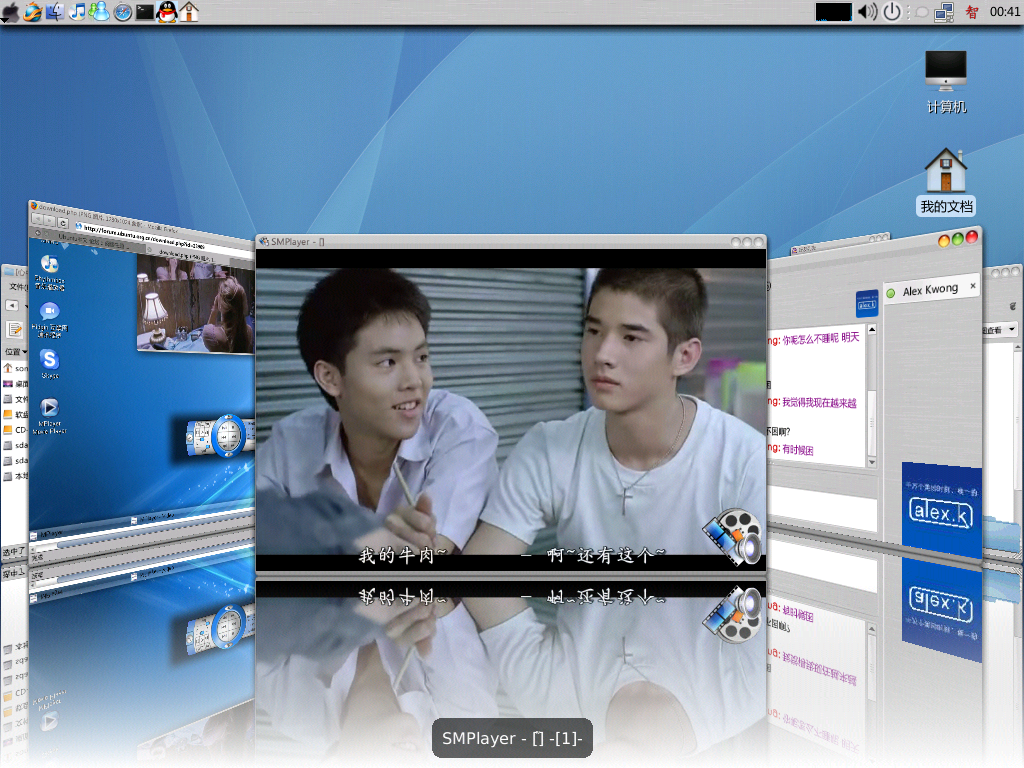Launch the Safari compass browser icon

[122, 12]
